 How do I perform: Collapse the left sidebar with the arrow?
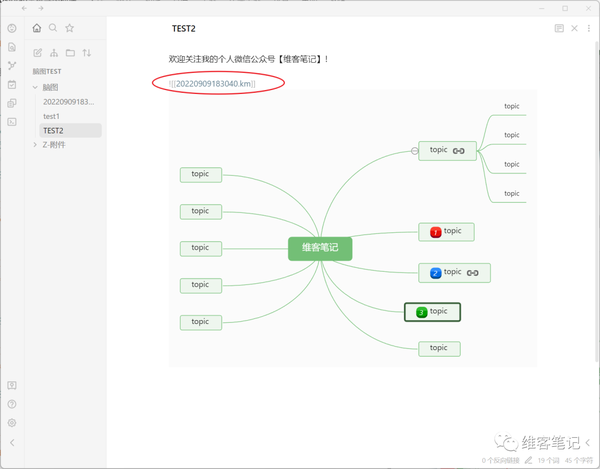click(x=12, y=442)
